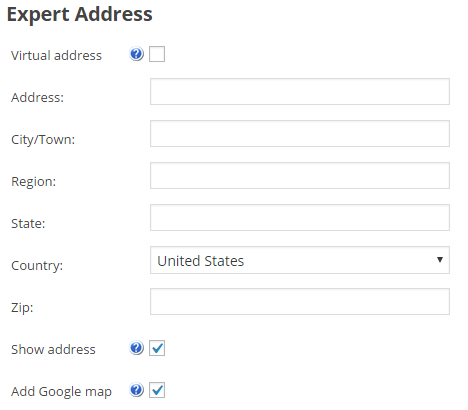Click the Zip: field label
Image resolution: width=468 pixels, height=410 pixels.
(x=22, y=308)
